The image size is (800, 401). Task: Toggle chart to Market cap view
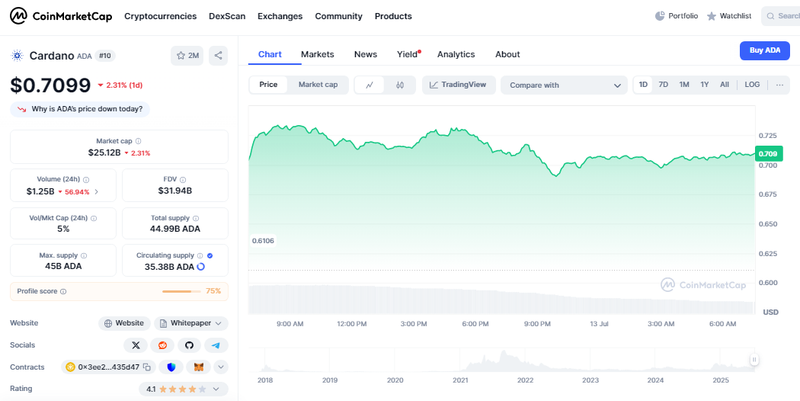coord(317,85)
